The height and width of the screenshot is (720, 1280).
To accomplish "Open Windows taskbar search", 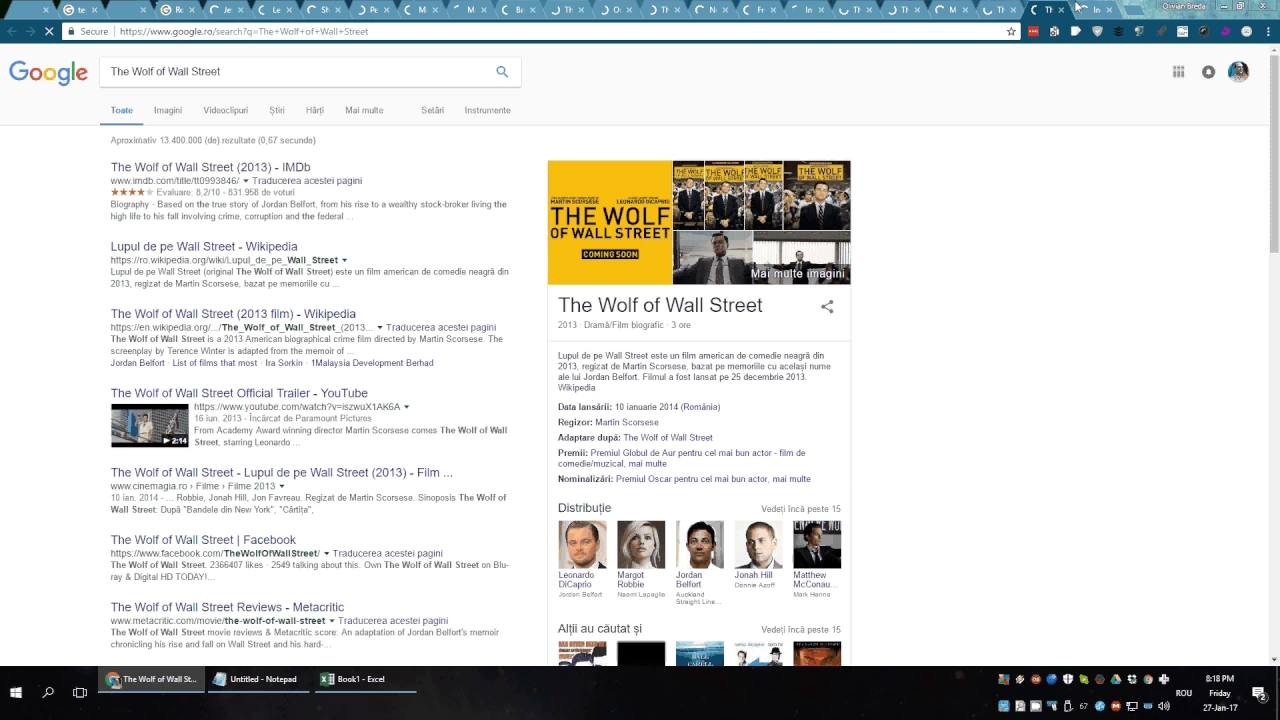I will (48, 692).
